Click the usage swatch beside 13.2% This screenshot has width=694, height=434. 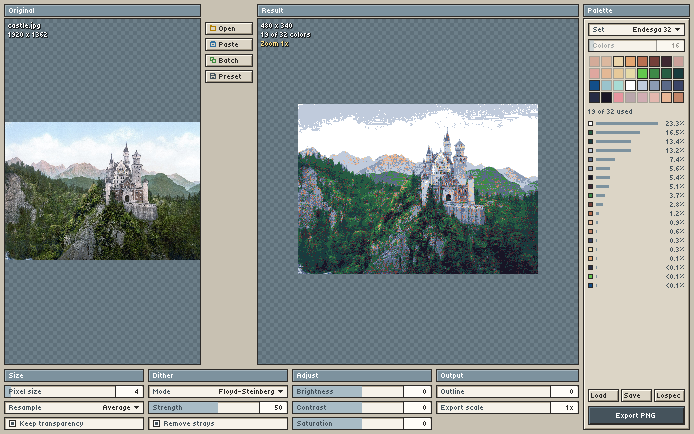(x=590, y=151)
